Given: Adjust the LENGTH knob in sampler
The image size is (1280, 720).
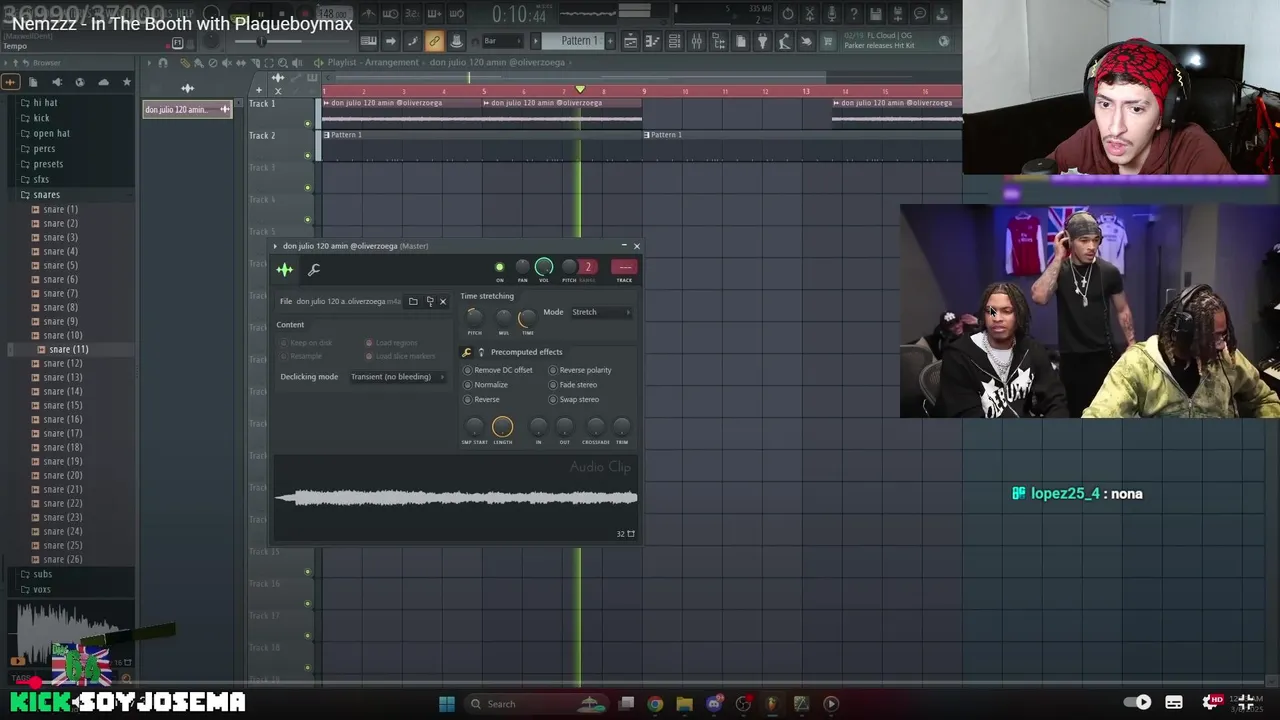Looking at the screenshot, I should [x=502, y=427].
